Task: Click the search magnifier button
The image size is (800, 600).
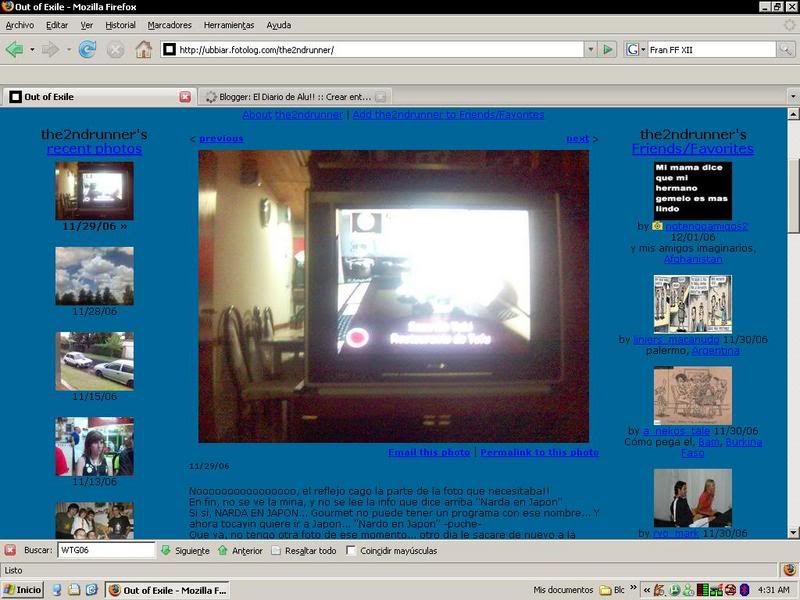Action: point(785,49)
